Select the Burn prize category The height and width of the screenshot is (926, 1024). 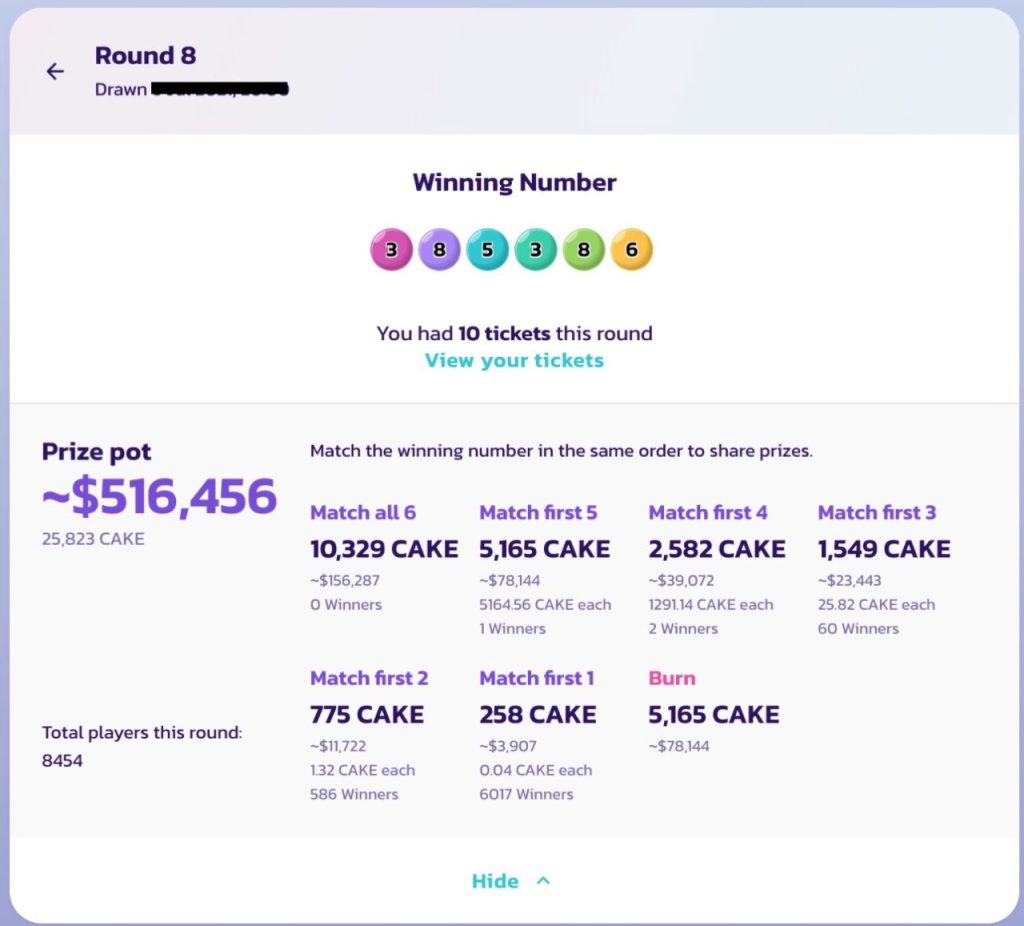pos(671,678)
